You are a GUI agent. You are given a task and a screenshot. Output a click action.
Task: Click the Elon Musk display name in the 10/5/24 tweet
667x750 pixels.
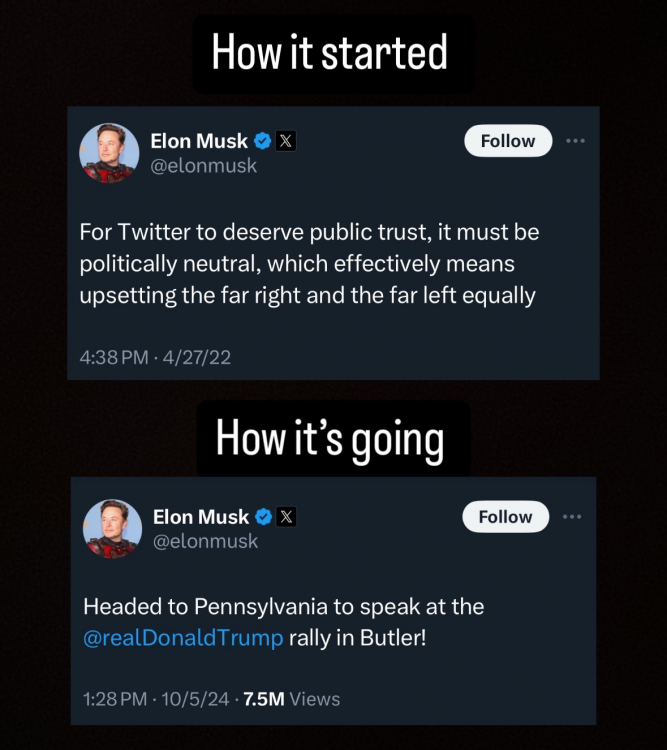201,517
